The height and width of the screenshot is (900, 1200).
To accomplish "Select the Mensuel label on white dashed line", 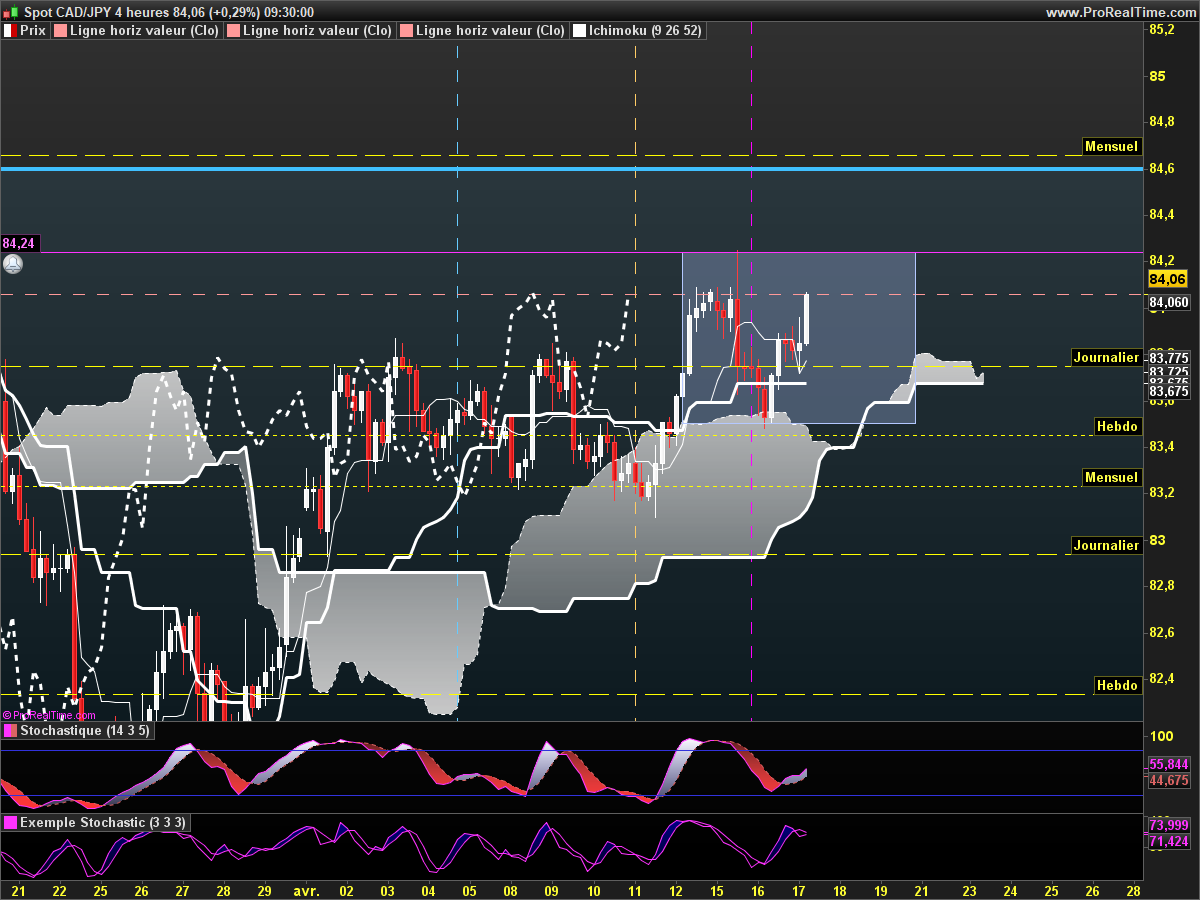I will click(1111, 146).
